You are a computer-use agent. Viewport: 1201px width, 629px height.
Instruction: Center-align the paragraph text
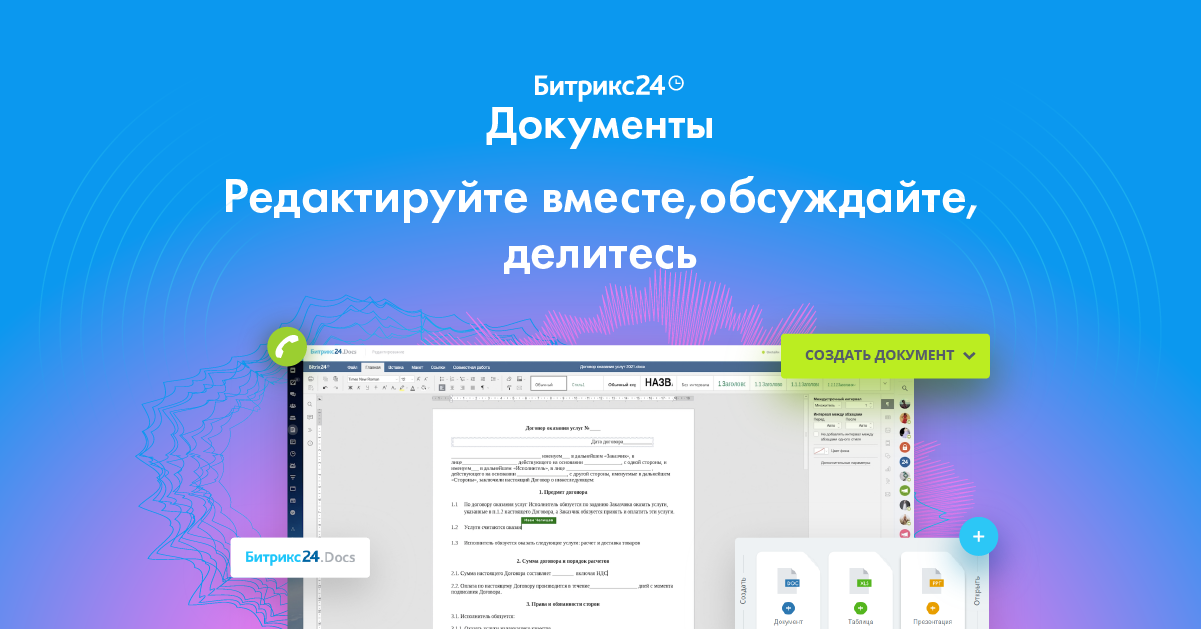pyautogui.click(x=452, y=388)
